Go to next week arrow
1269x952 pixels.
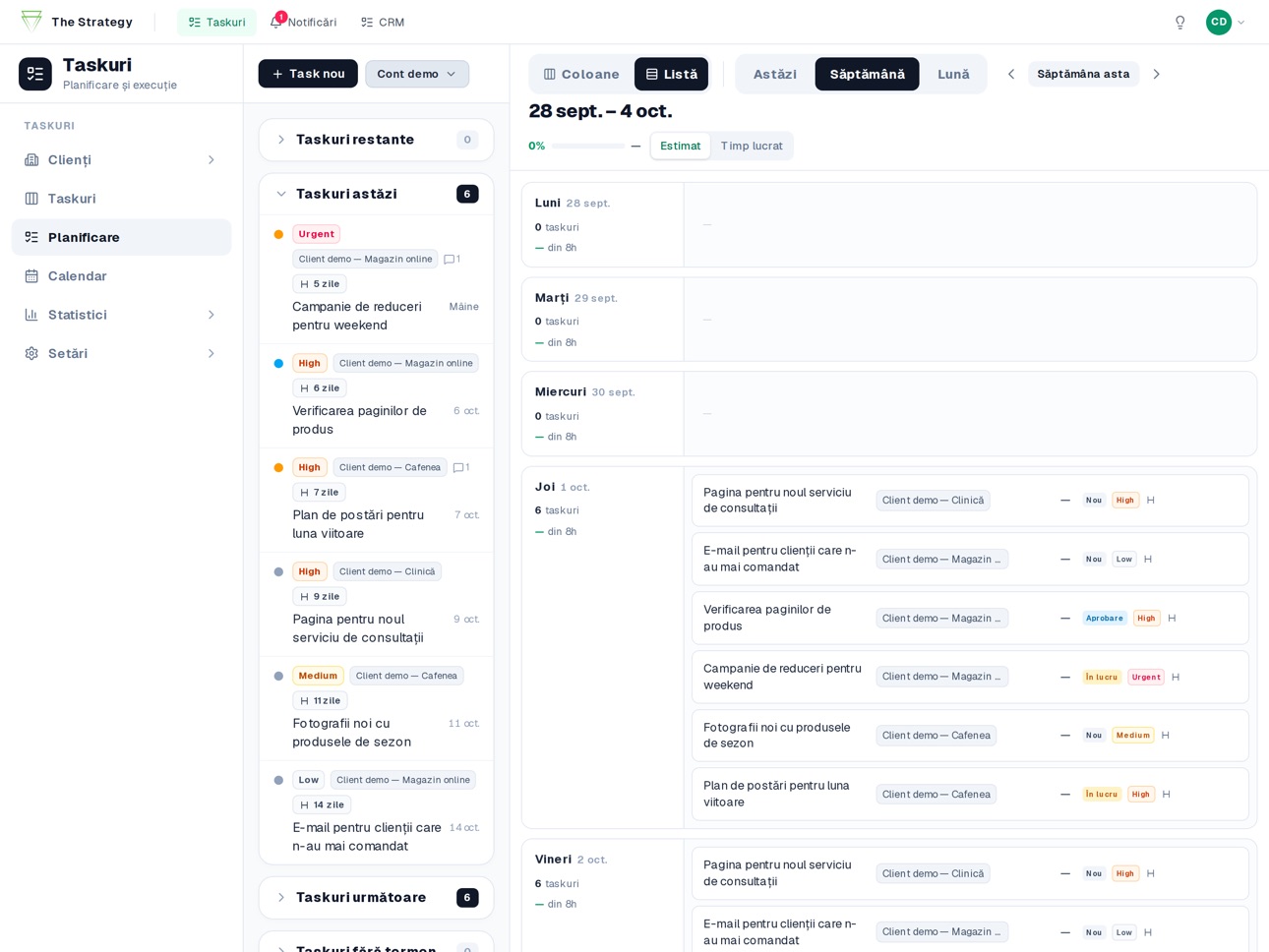point(1156,74)
